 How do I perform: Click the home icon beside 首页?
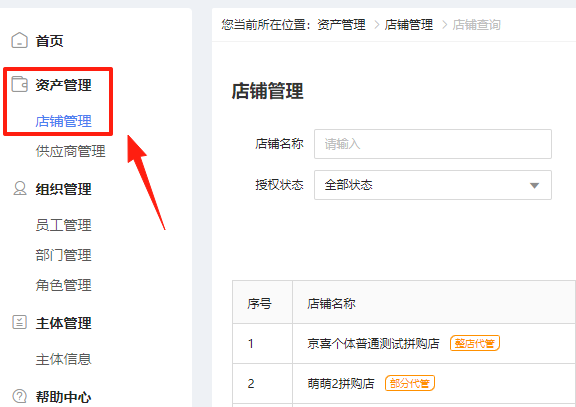(19, 40)
